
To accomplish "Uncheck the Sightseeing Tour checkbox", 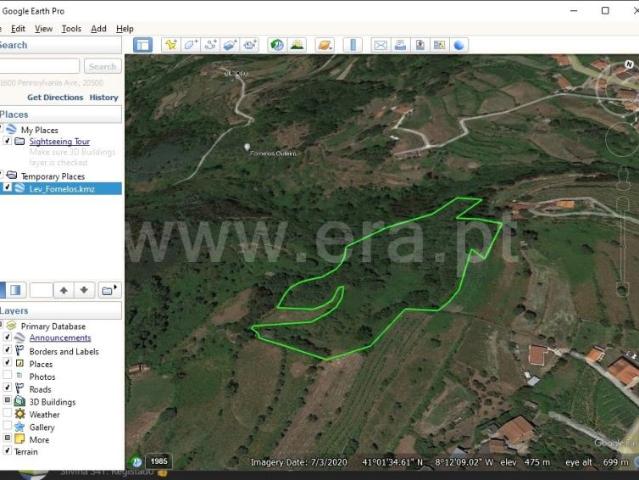I will [7, 141].
